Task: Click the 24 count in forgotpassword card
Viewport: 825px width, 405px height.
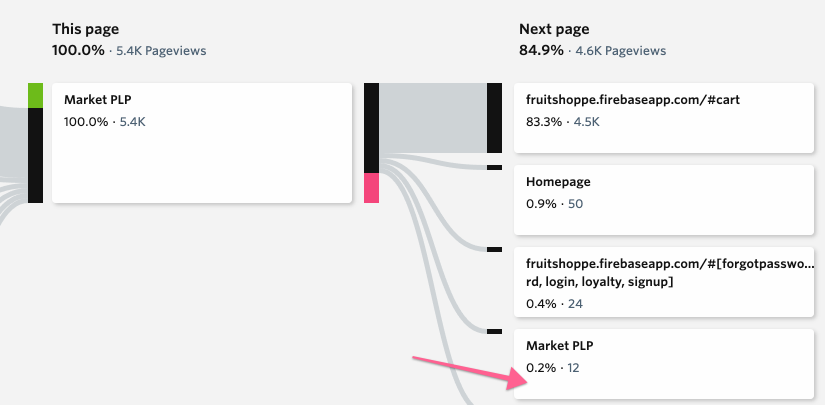Action: [x=575, y=303]
